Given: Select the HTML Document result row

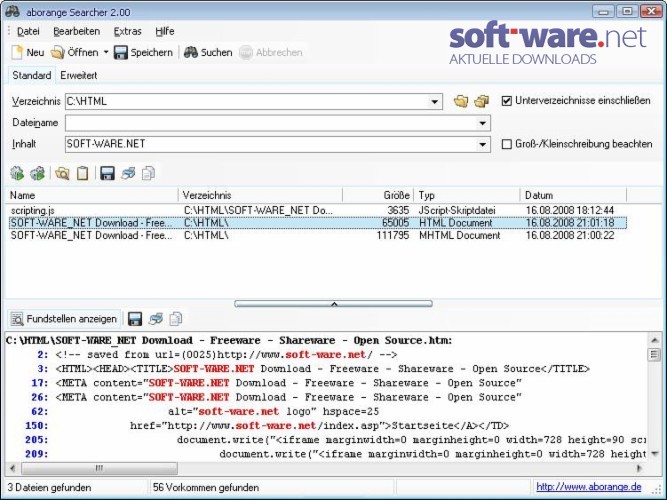Looking at the screenshot, I should tap(317, 223).
